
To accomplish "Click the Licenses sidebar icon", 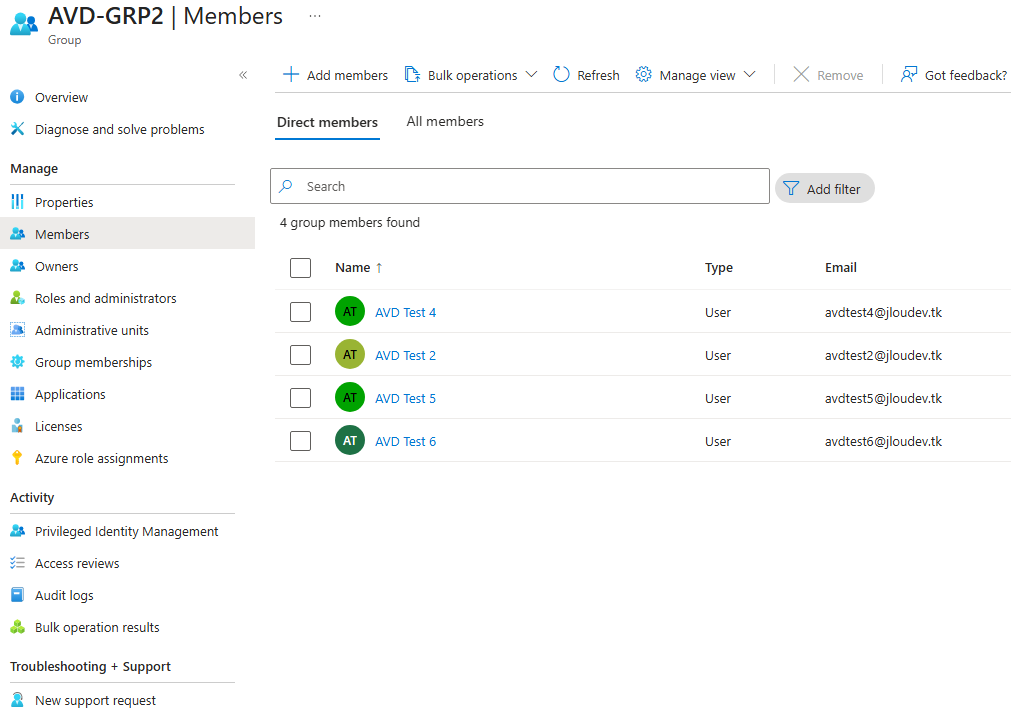I will click(x=17, y=426).
